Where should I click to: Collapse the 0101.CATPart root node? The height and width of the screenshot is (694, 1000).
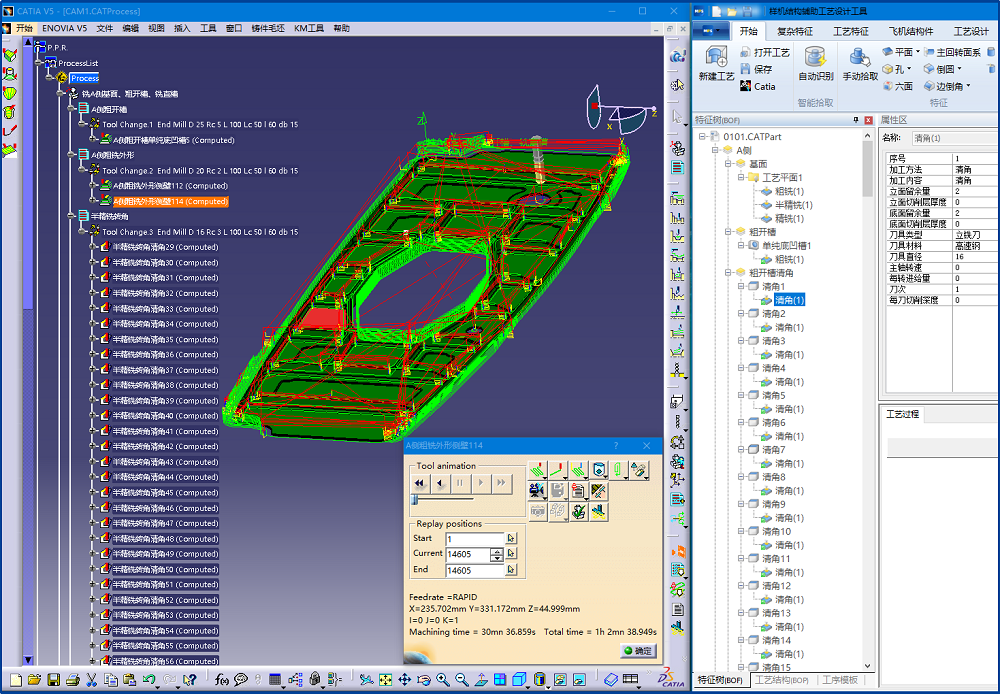pyautogui.click(x=702, y=137)
